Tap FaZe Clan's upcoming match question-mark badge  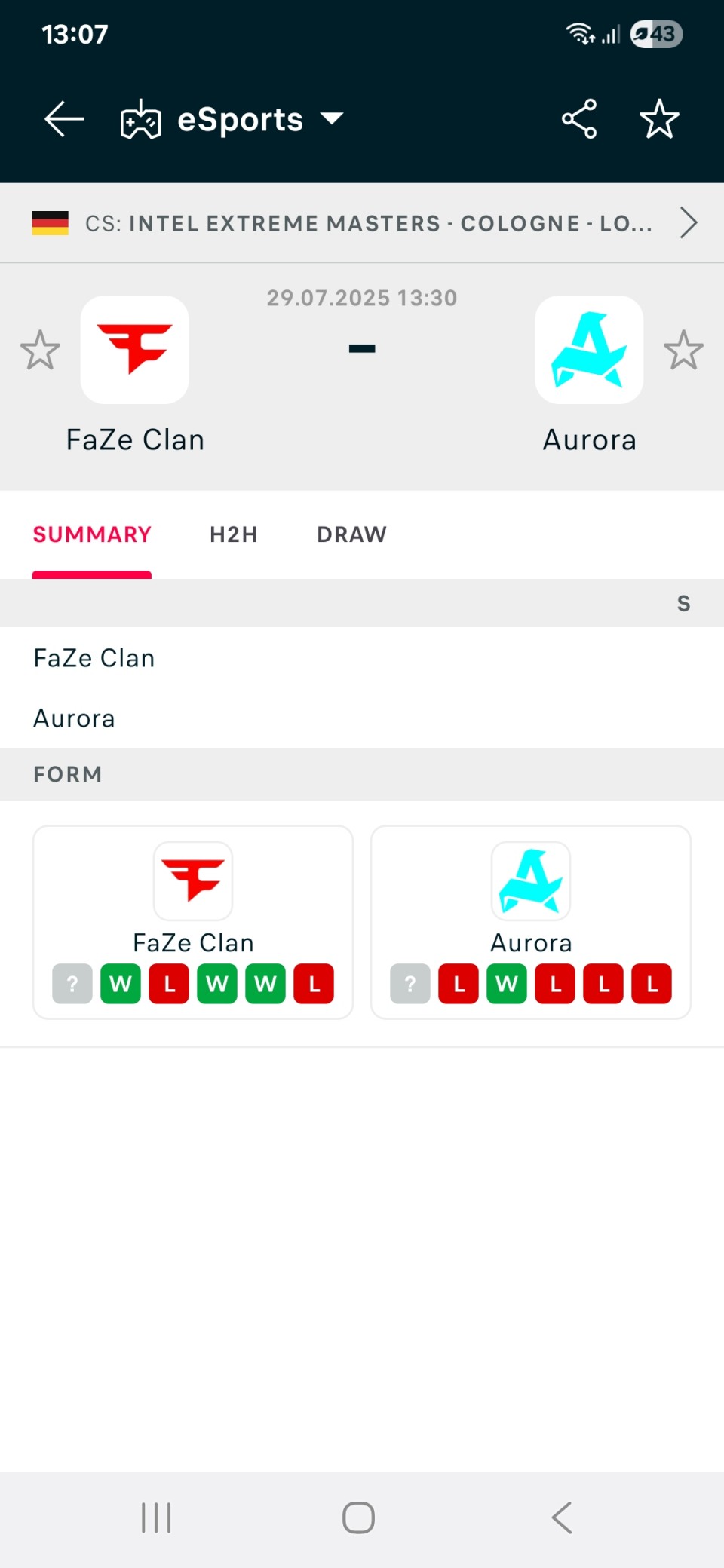(72, 984)
